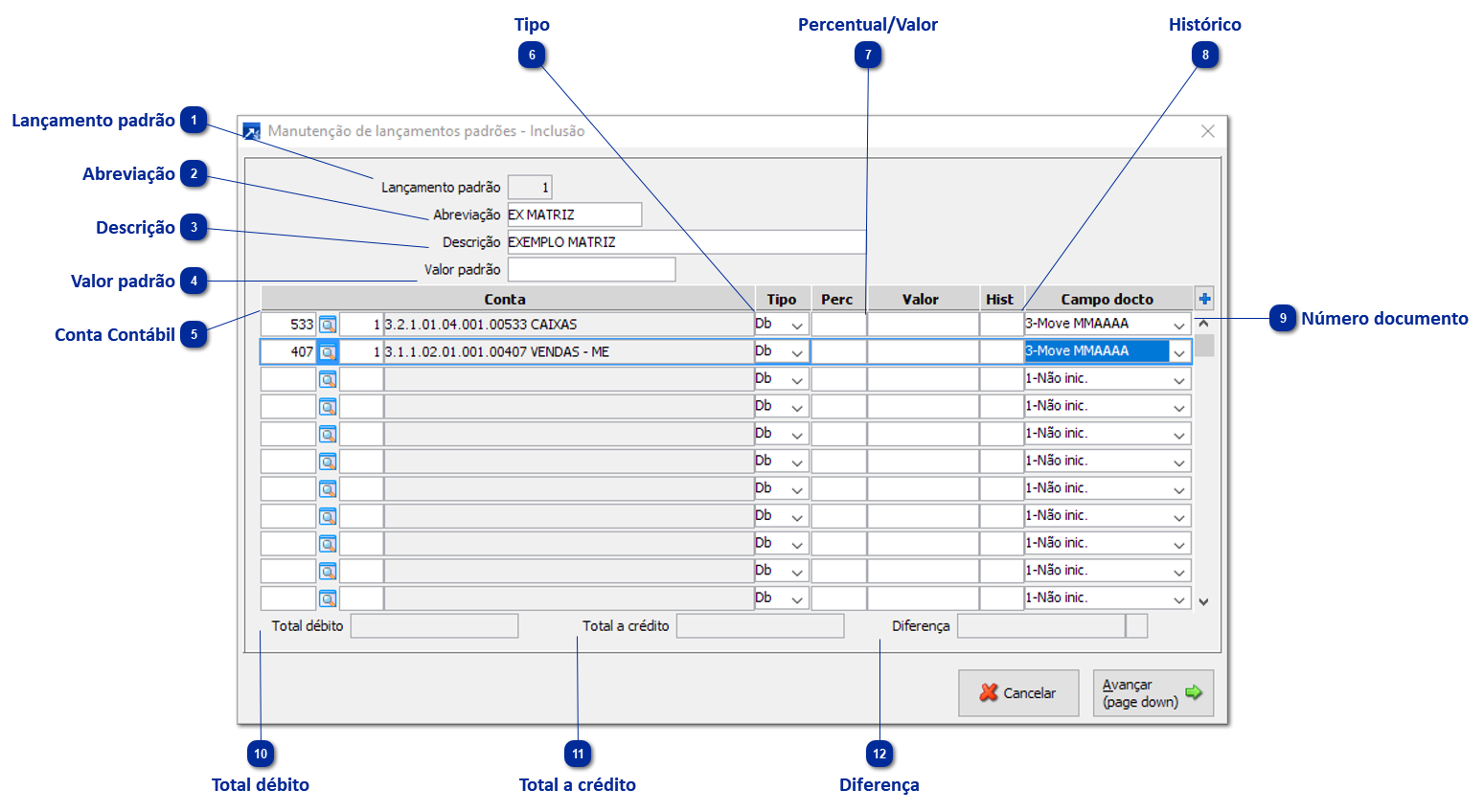The image size is (1484, 812).
Task: Click the Hist column header
Action: (x=1001, y=299)
